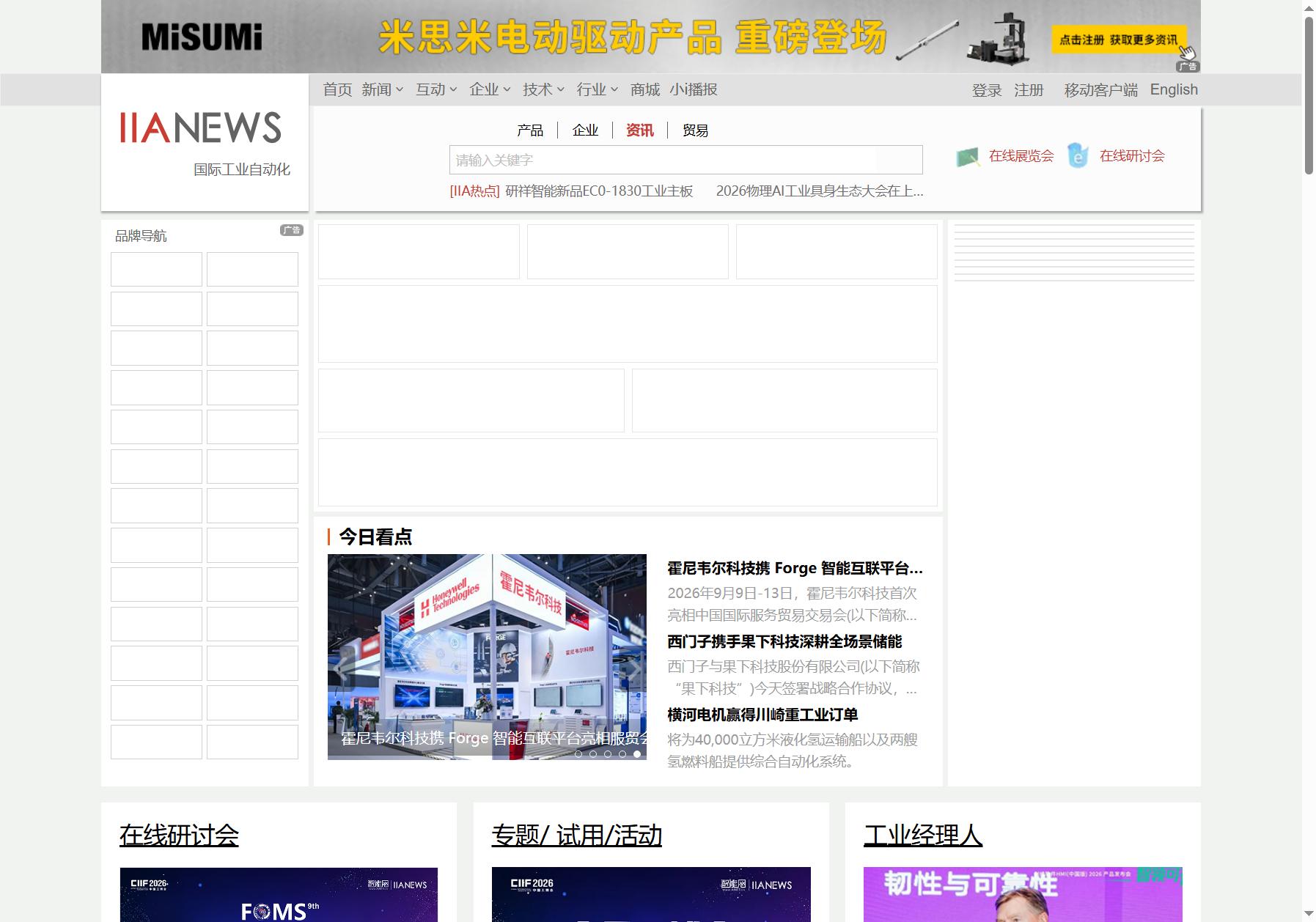
Task: Expand the 新闻 navigation dropdown
Action: [383, 89]
